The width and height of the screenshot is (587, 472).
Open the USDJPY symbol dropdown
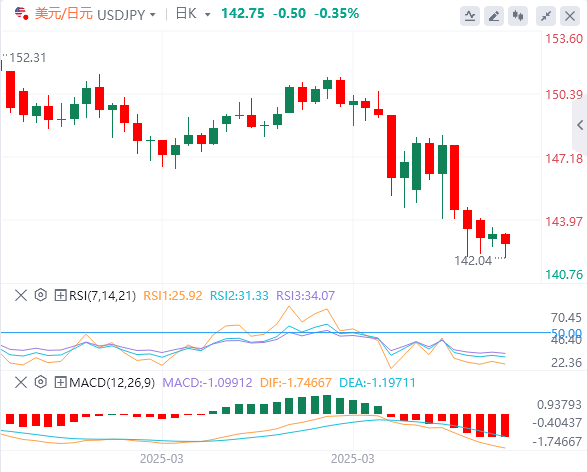point(153,15)
